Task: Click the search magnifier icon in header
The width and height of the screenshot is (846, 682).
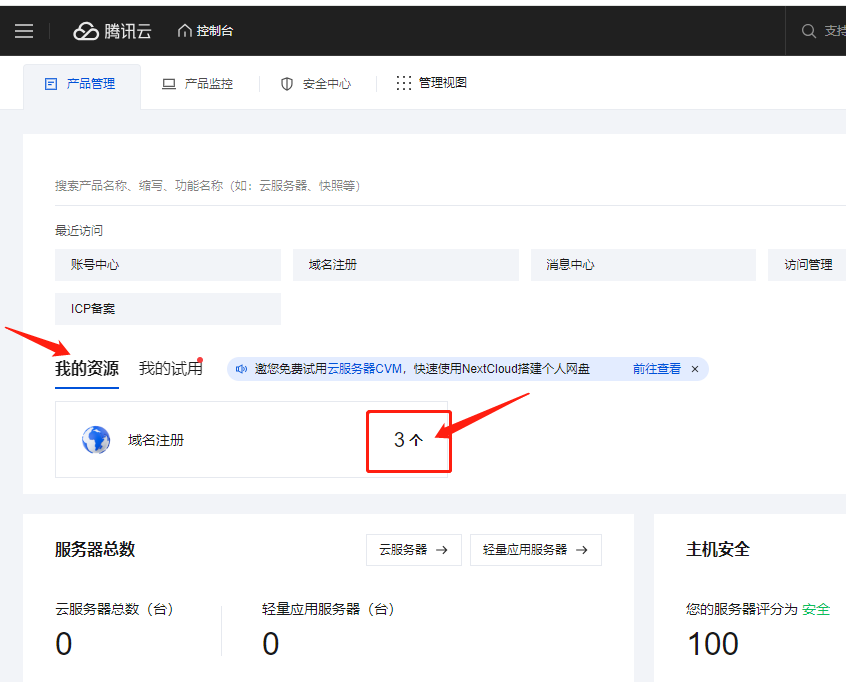Action: coord(809,31)
